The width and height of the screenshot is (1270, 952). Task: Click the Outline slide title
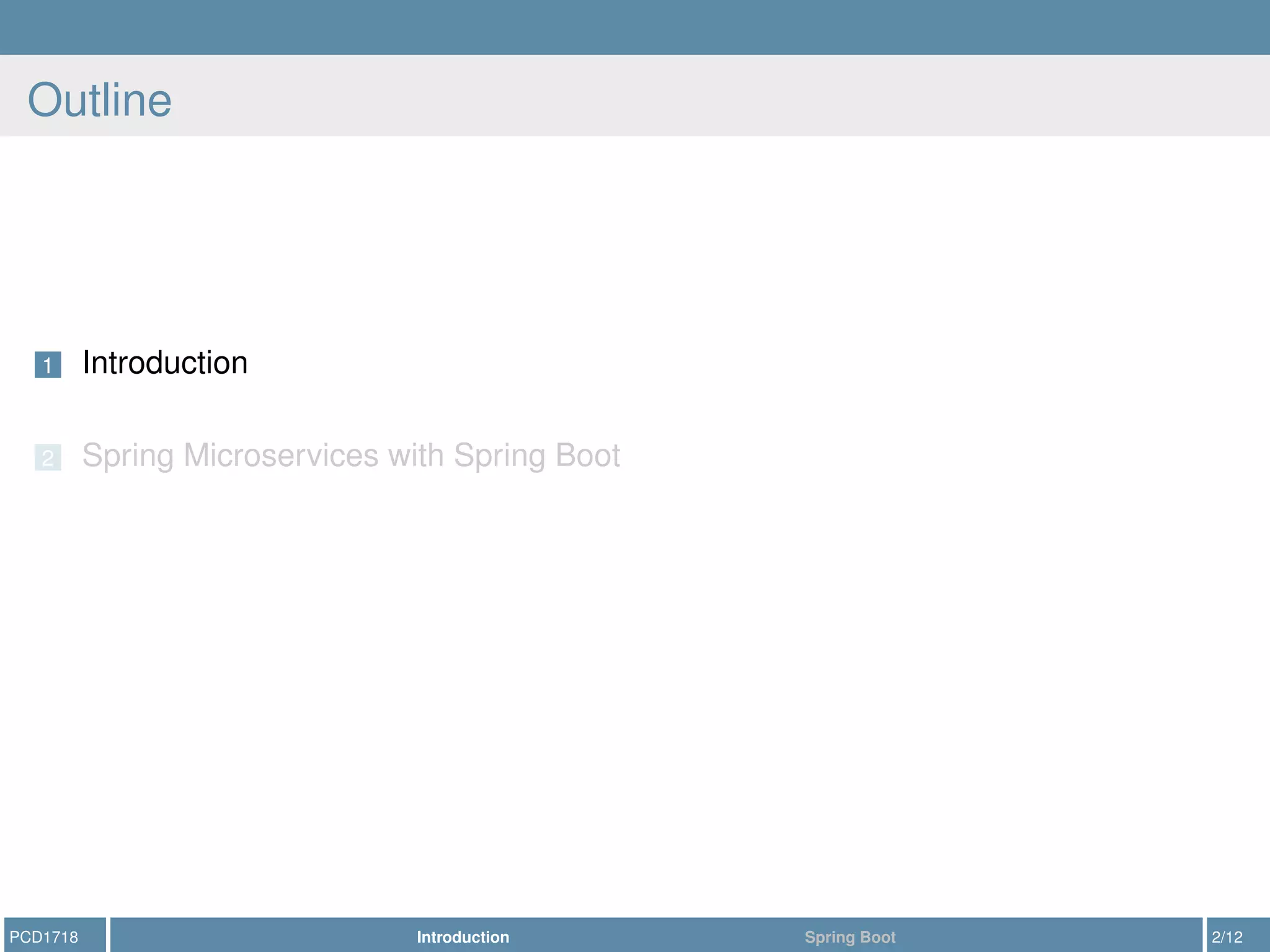100,100
